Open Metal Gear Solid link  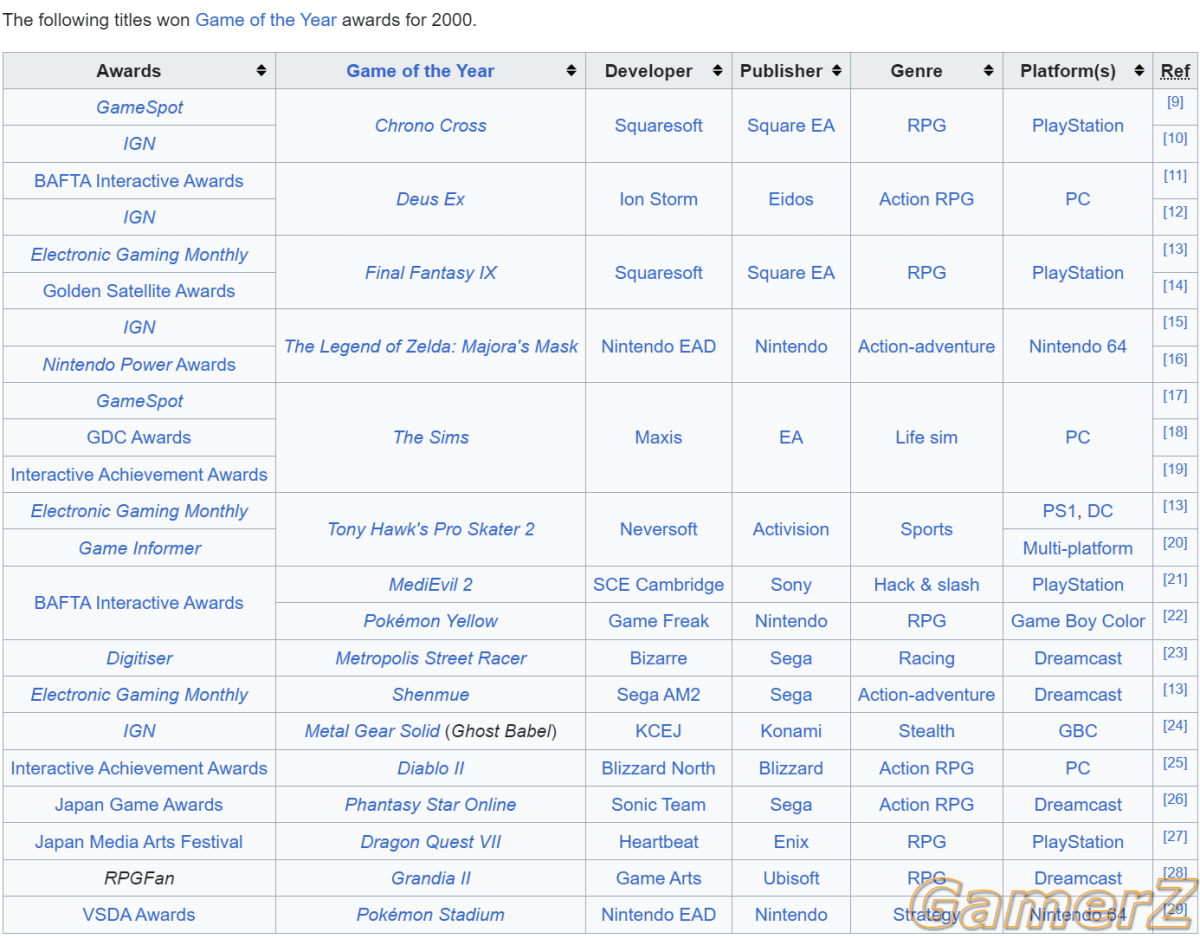click(x=372, y=731)
